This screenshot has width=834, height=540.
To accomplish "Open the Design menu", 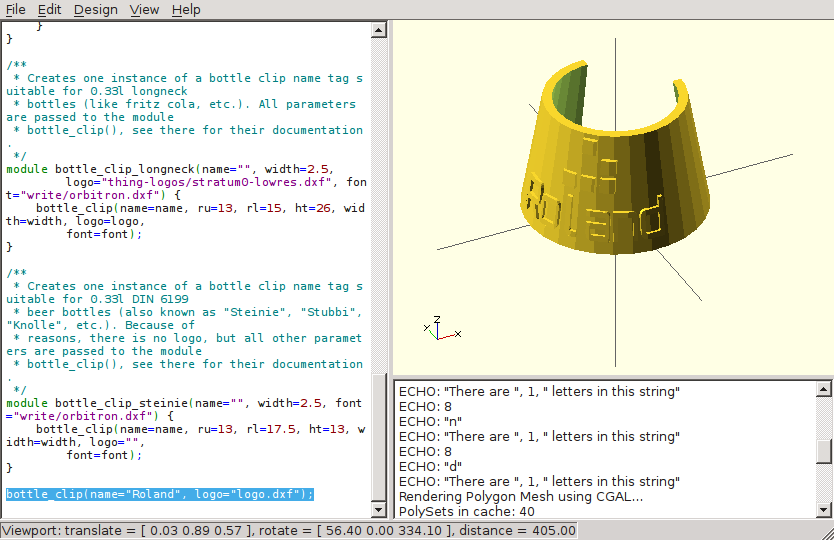I will click(96, 10).
